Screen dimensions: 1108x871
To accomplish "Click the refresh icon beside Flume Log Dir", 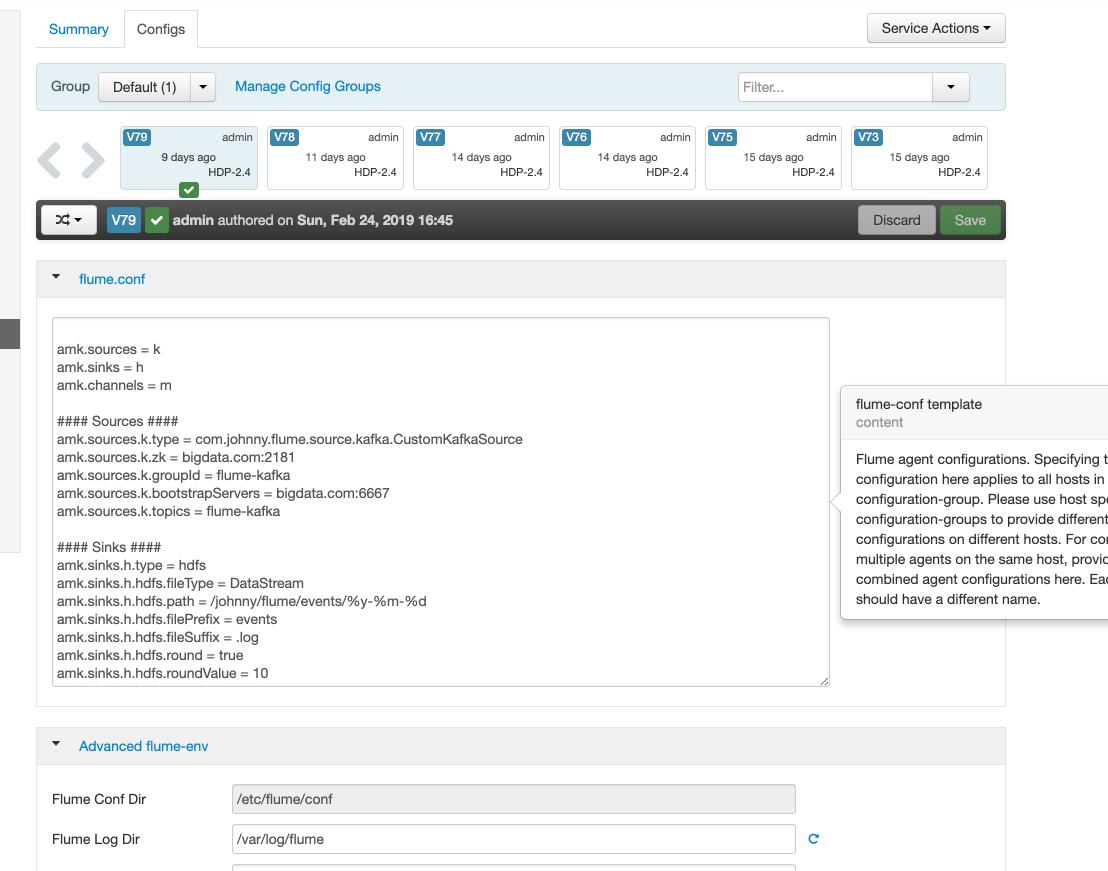I will point(813,839).
